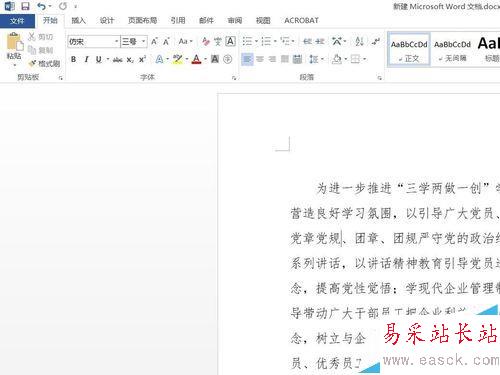Open the 审阅 (Review) tab

[235, 21]
